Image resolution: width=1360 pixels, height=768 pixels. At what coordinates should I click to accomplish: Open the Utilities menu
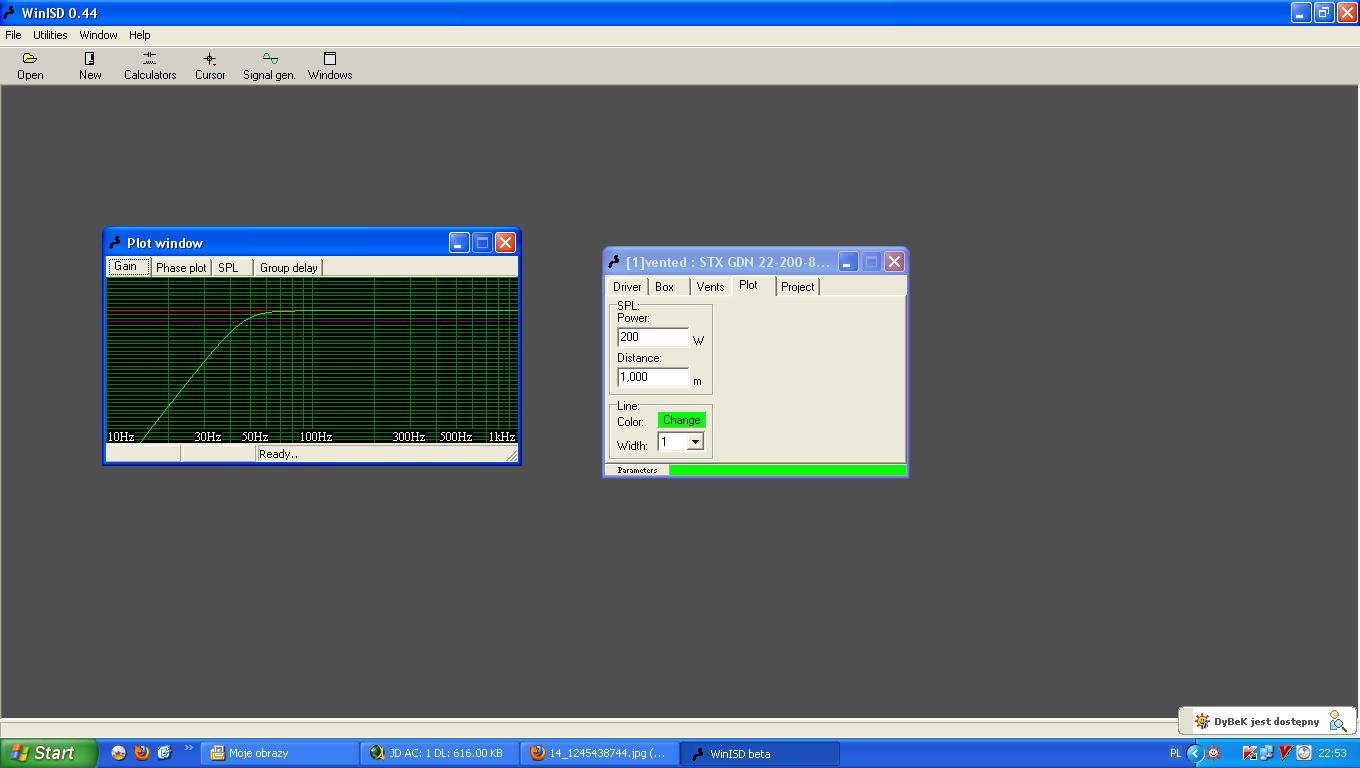pyautogui.click(x=50, y=35)
